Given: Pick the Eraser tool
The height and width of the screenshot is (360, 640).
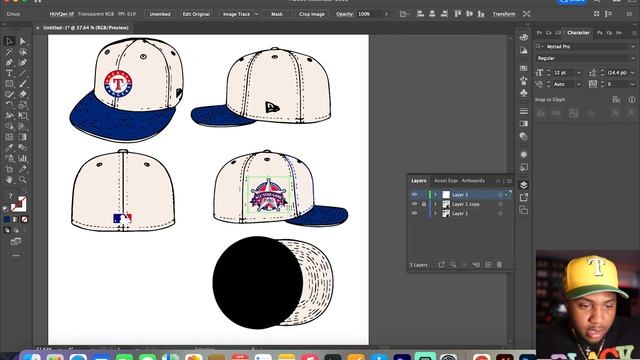Looking at the screenshot, I should pos(22,94).
